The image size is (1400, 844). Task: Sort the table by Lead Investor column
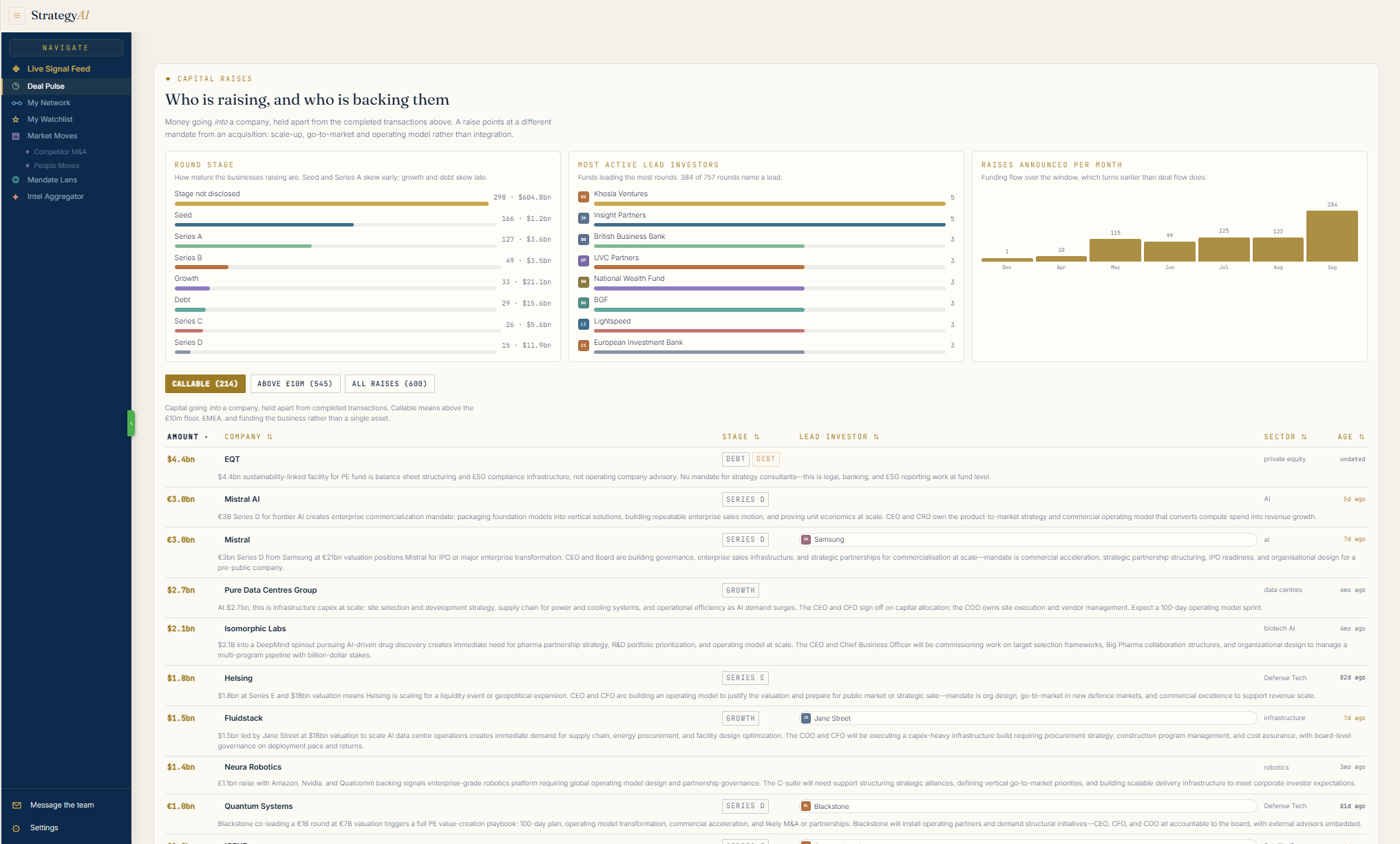click(839, 437)
